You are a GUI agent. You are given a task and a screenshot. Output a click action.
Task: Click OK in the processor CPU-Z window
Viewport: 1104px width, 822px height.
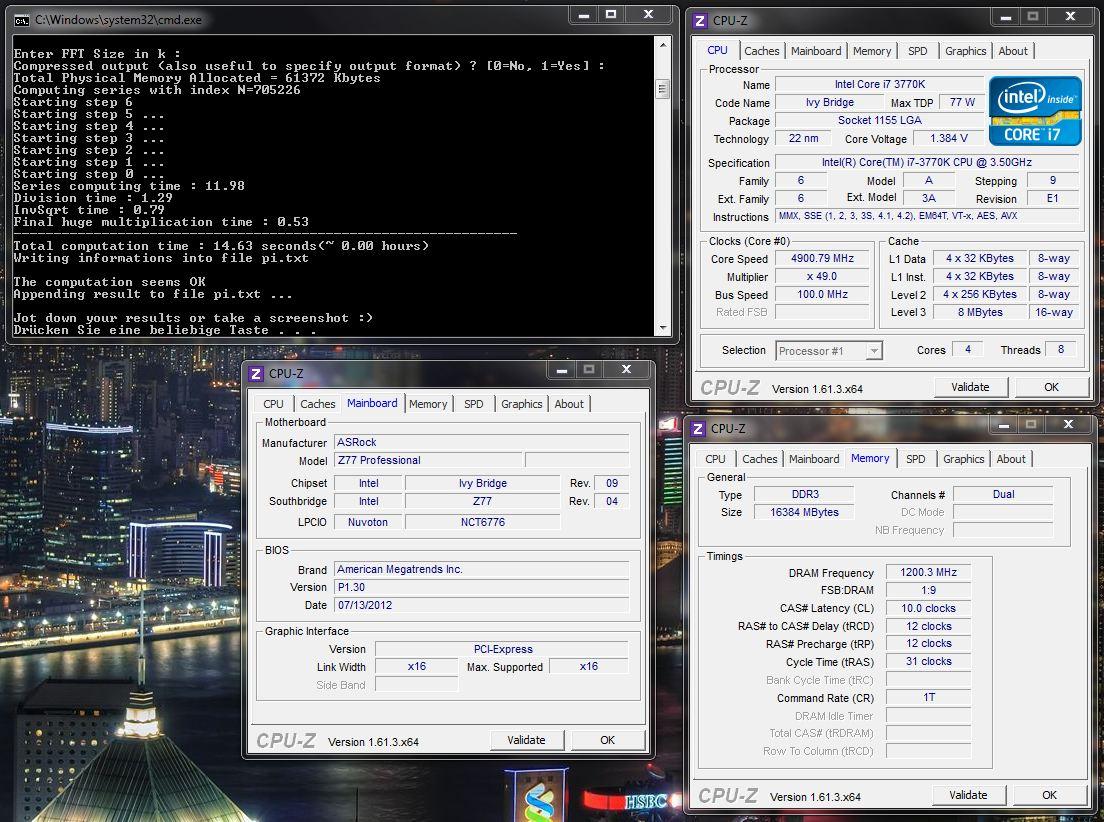[1051, 387]
